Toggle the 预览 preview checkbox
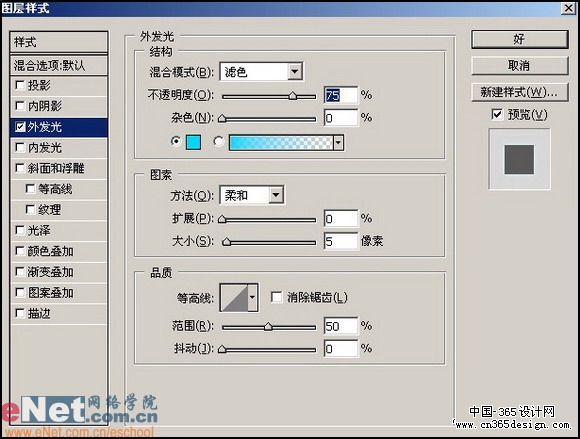Viewport: 580px width, 439px height. click(497, 114)
